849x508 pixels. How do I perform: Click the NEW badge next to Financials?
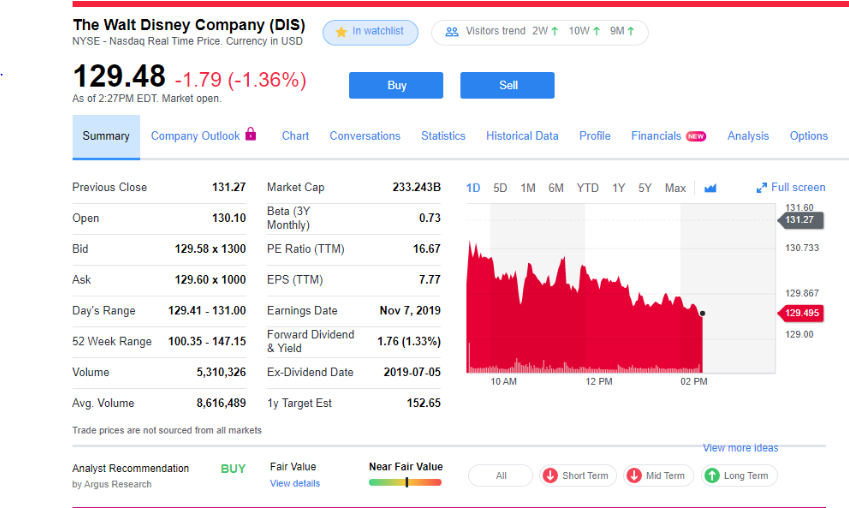[x=696, y=136]
